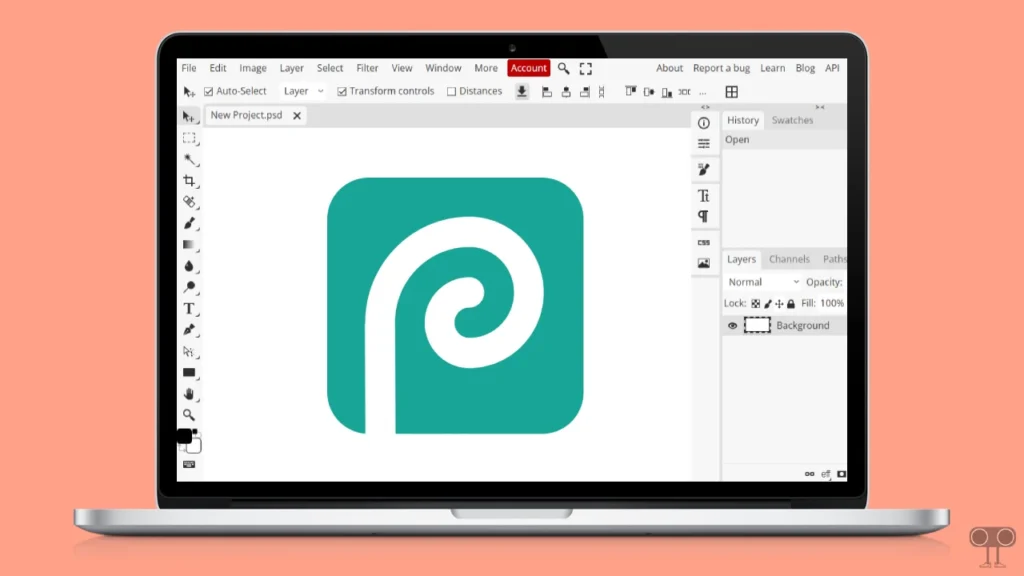The image size is (1024, 576).
Task: Switch to the Channels tab
Action: [x=789, y=259]
